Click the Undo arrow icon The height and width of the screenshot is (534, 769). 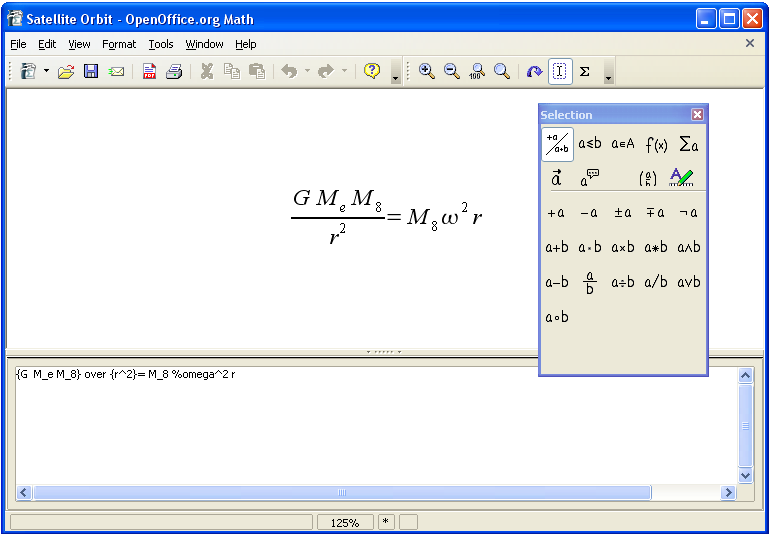[289, 72]
